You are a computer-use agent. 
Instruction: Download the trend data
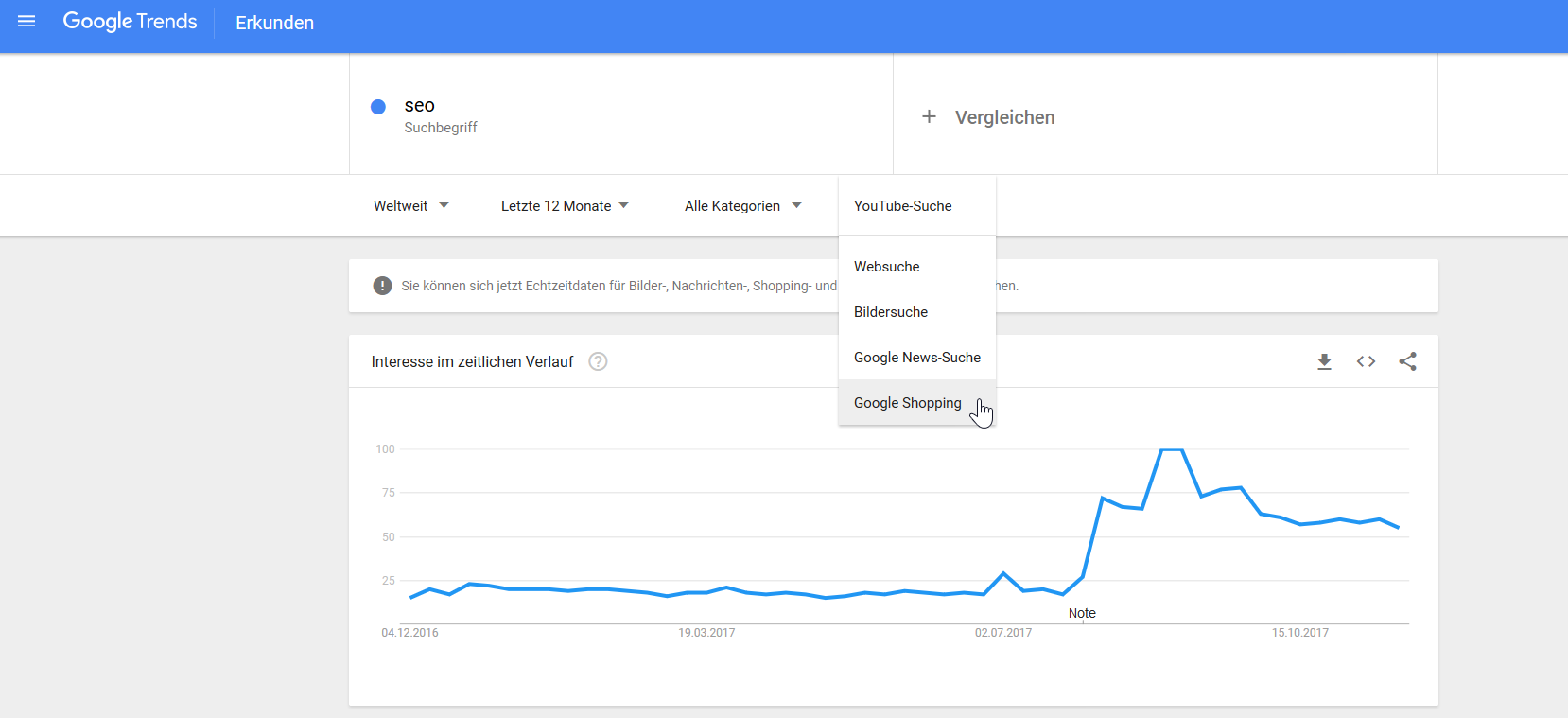click(x=1324, y=361)
